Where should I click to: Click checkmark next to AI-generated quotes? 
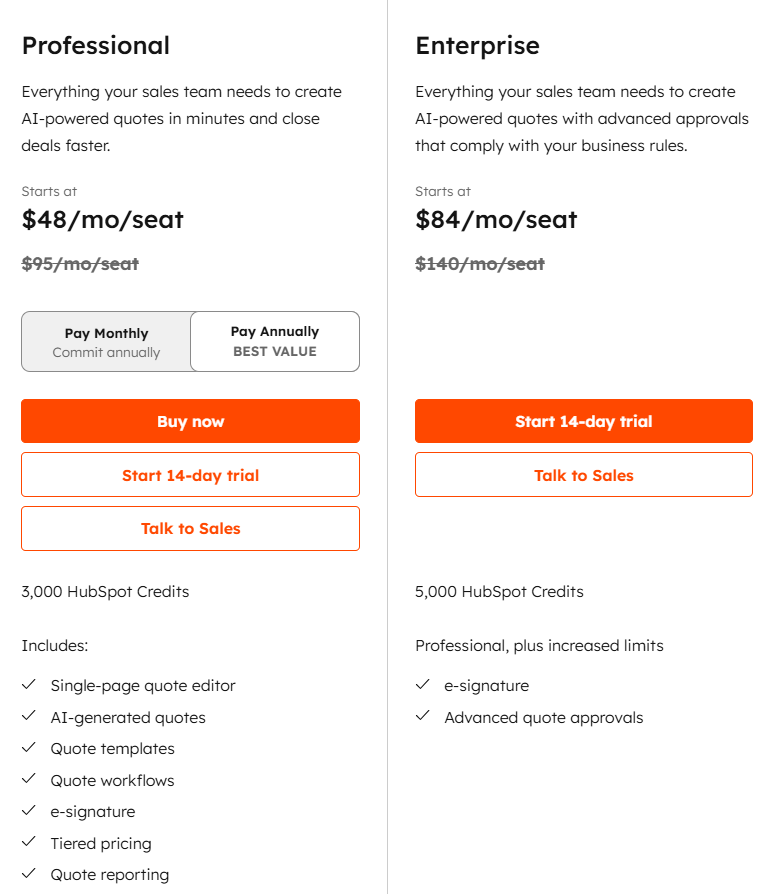29,716
